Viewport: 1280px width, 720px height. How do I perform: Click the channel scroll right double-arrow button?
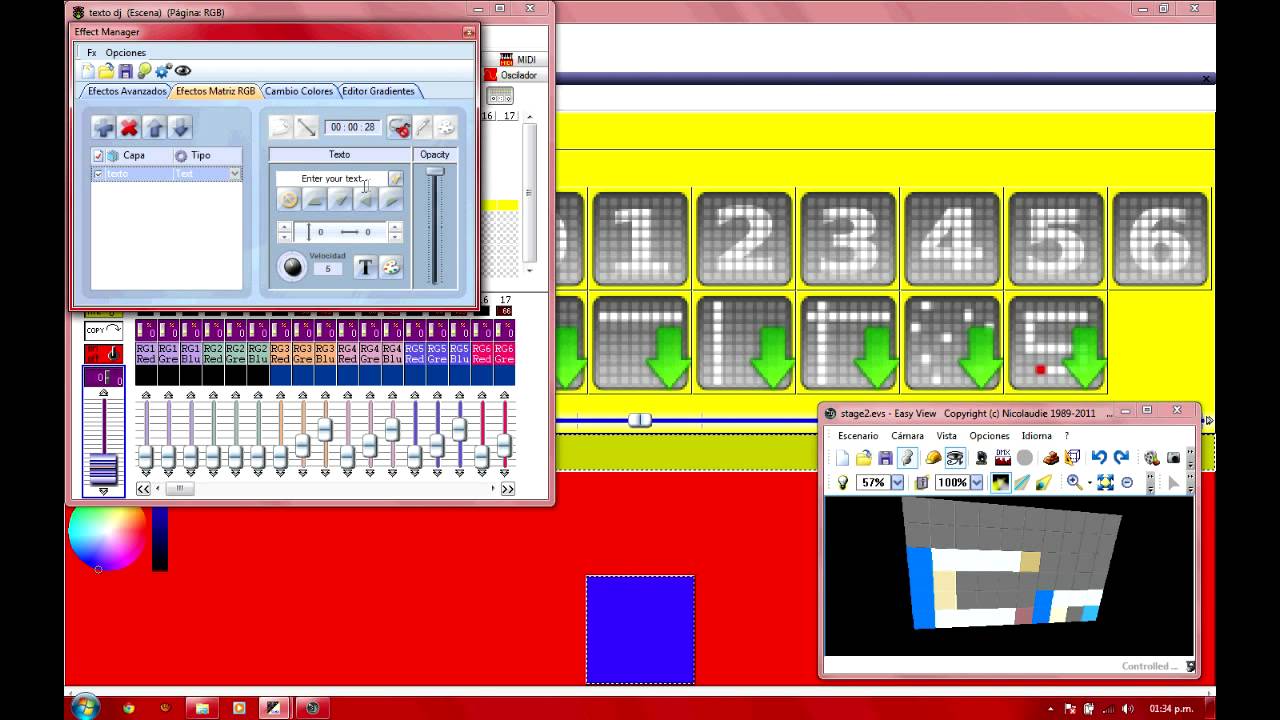[x=507, y=489]
